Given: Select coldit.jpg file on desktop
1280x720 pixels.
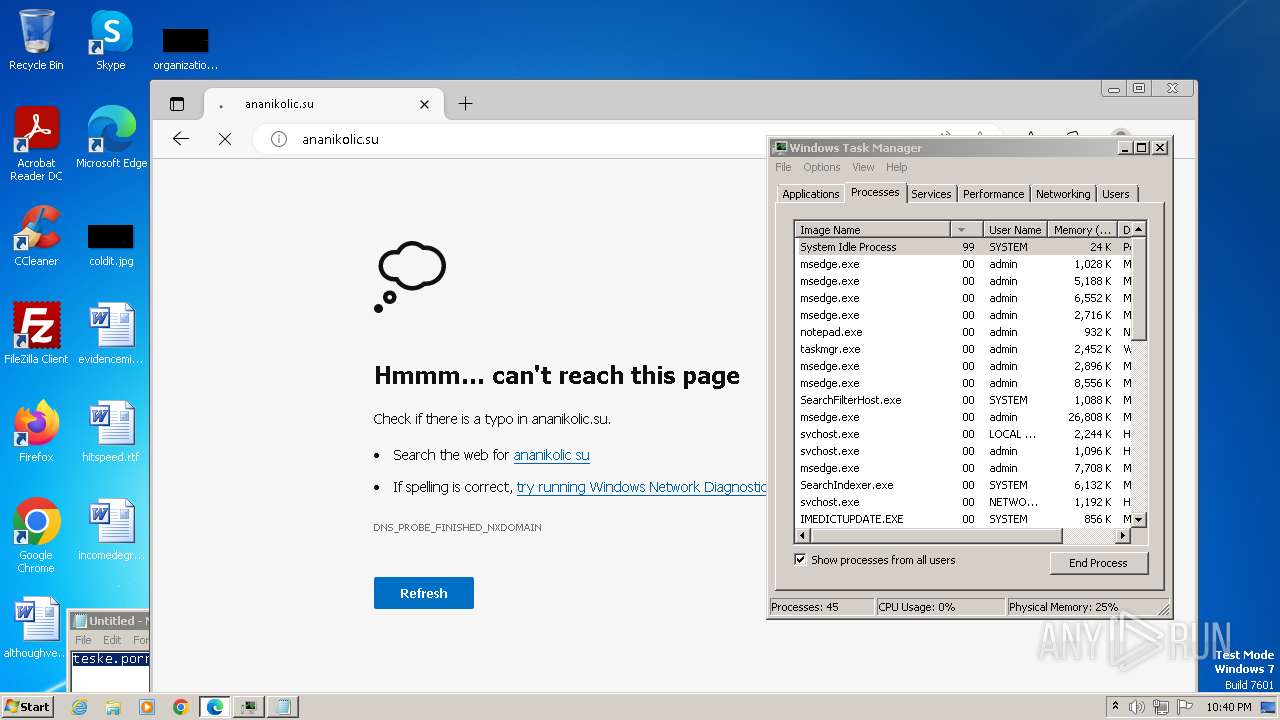Looking at the screenshot, I should (110, 243).
